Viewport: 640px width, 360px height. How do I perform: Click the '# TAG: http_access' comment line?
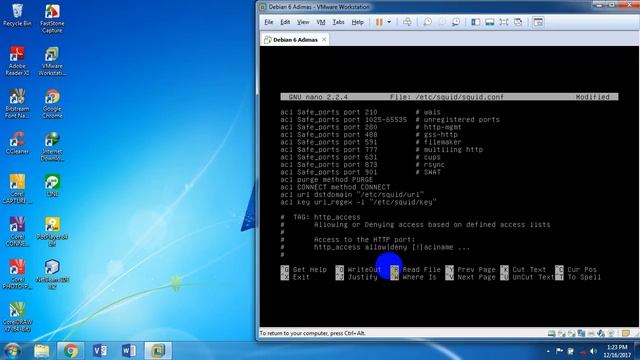pos(320,217)
